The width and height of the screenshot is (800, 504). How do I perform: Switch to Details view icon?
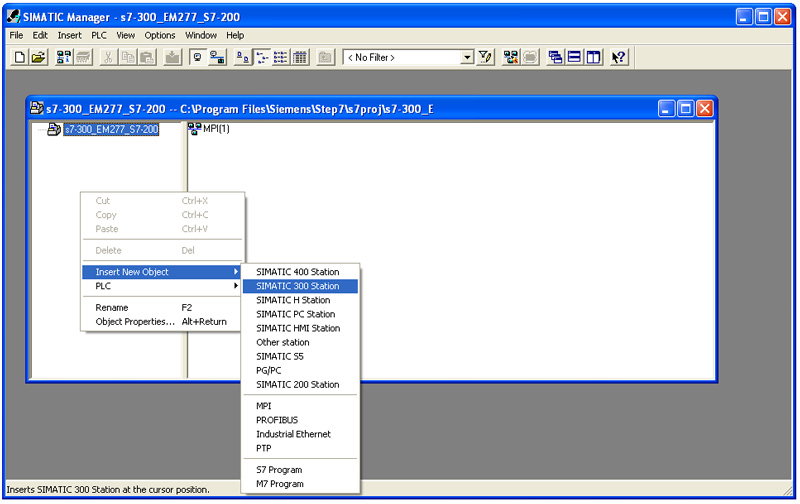point(300,57)
